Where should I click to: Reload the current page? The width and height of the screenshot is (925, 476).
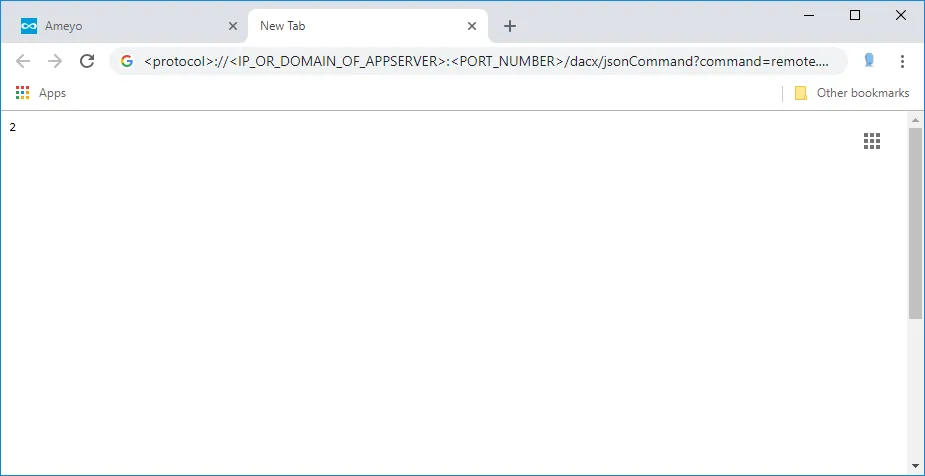pyautogui.click(x=87, y=61)
